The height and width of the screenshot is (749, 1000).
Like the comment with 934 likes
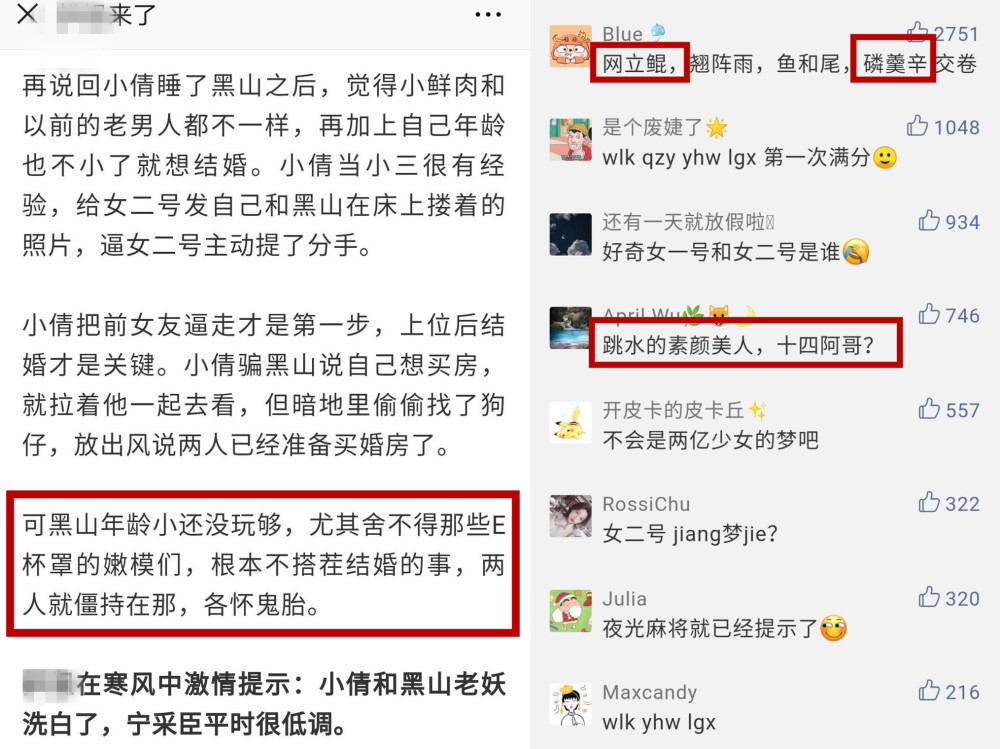(929, 220)
